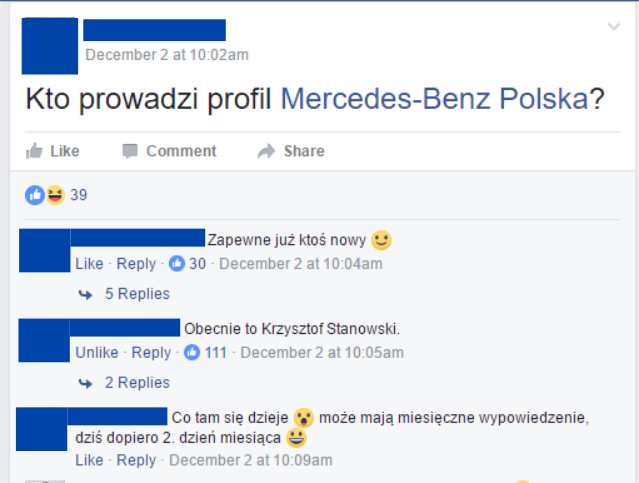Like the 'Zapewne już ktoś nowy' comment

point(89,264)
